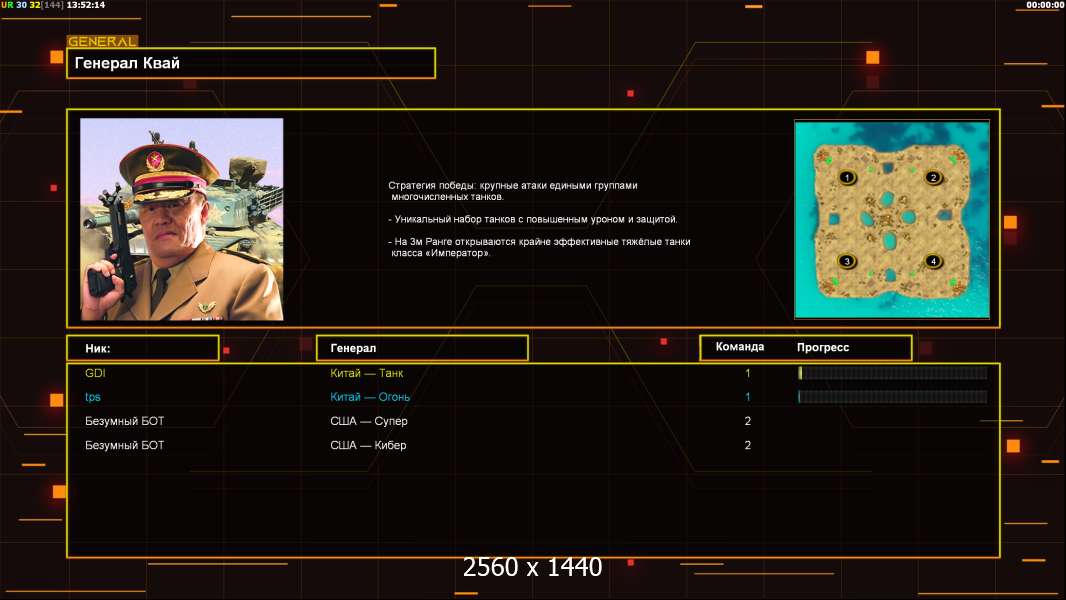The height and width of the screenshot is (600, 1066).
Task: Select start position 2 on the minimap
Action: (933, 178)
